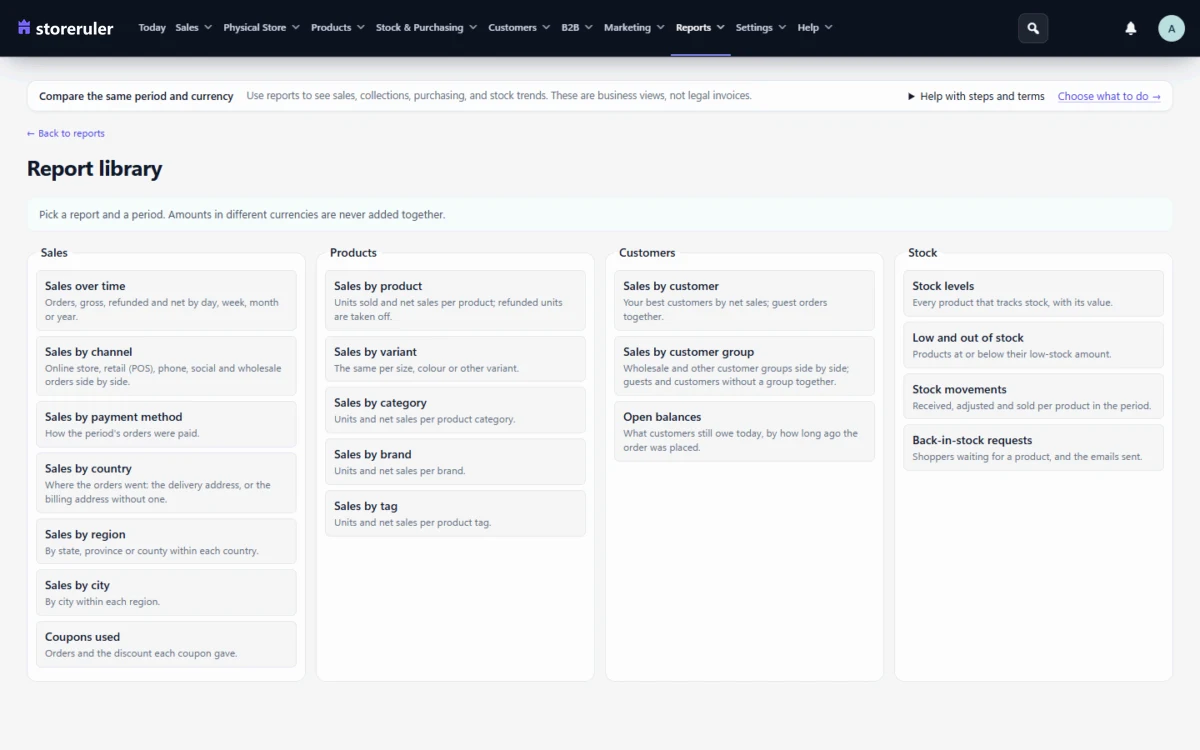Open the Sales by tag report

click(x=455, y=513)
